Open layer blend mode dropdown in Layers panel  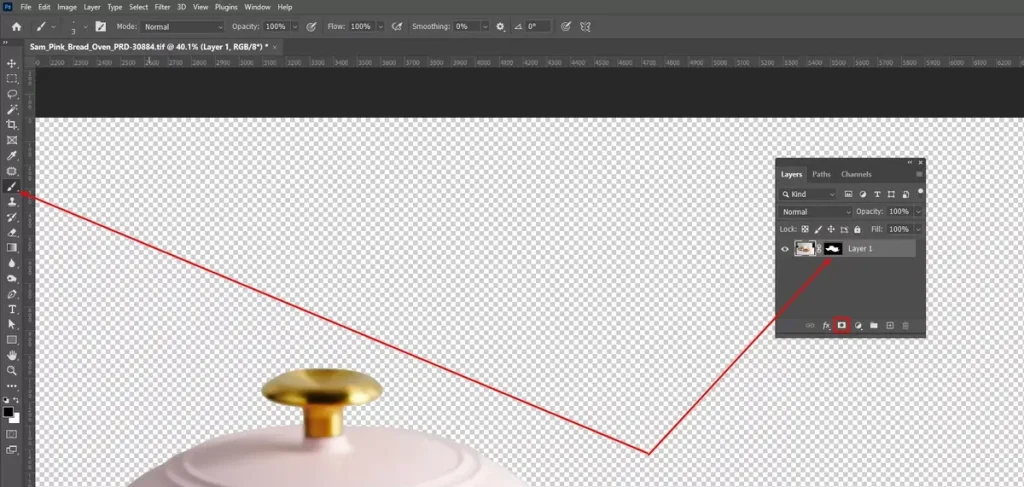[x=816, y=212]
